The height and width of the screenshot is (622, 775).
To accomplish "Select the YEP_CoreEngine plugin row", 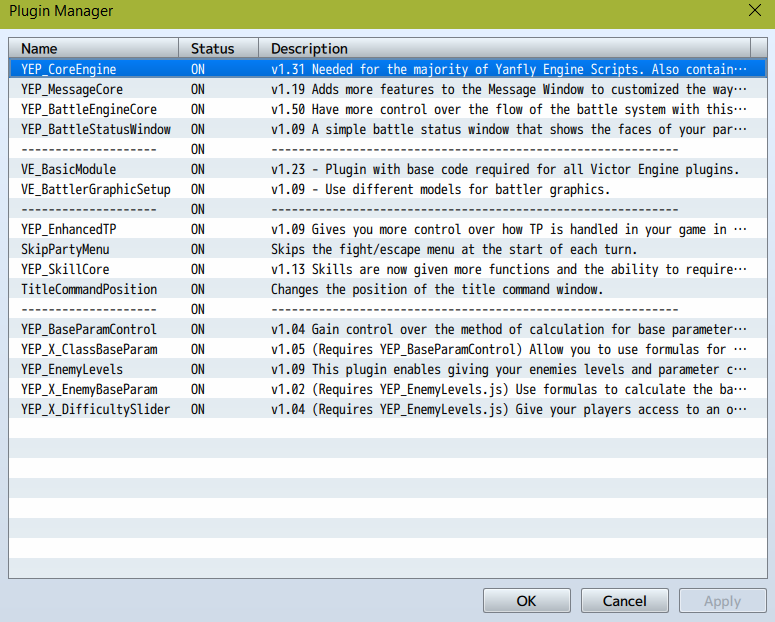I will [x=388, y=69].
